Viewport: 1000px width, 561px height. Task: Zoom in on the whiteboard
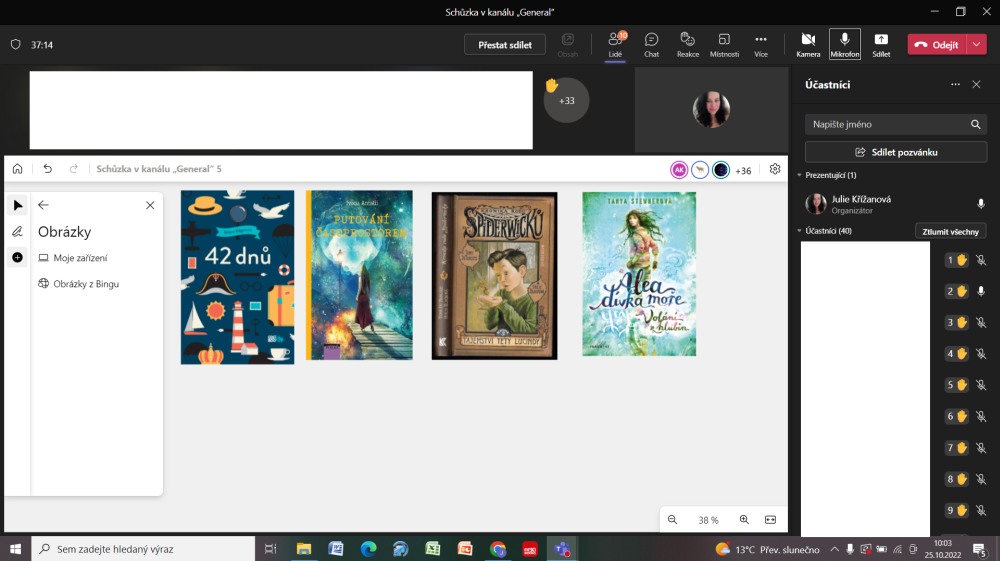(744, 520)
